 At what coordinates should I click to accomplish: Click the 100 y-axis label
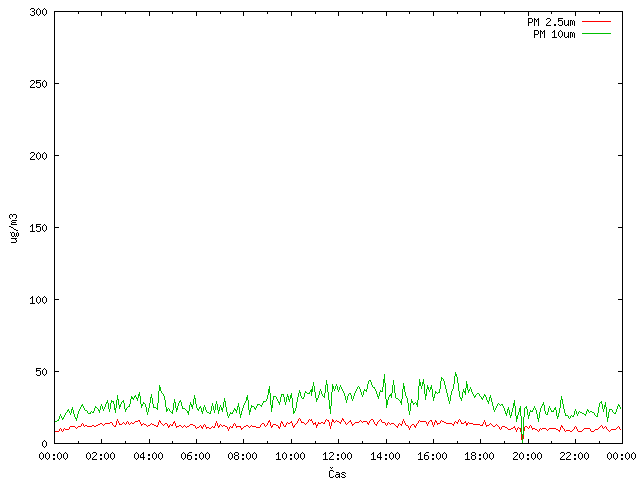point(38,300)
